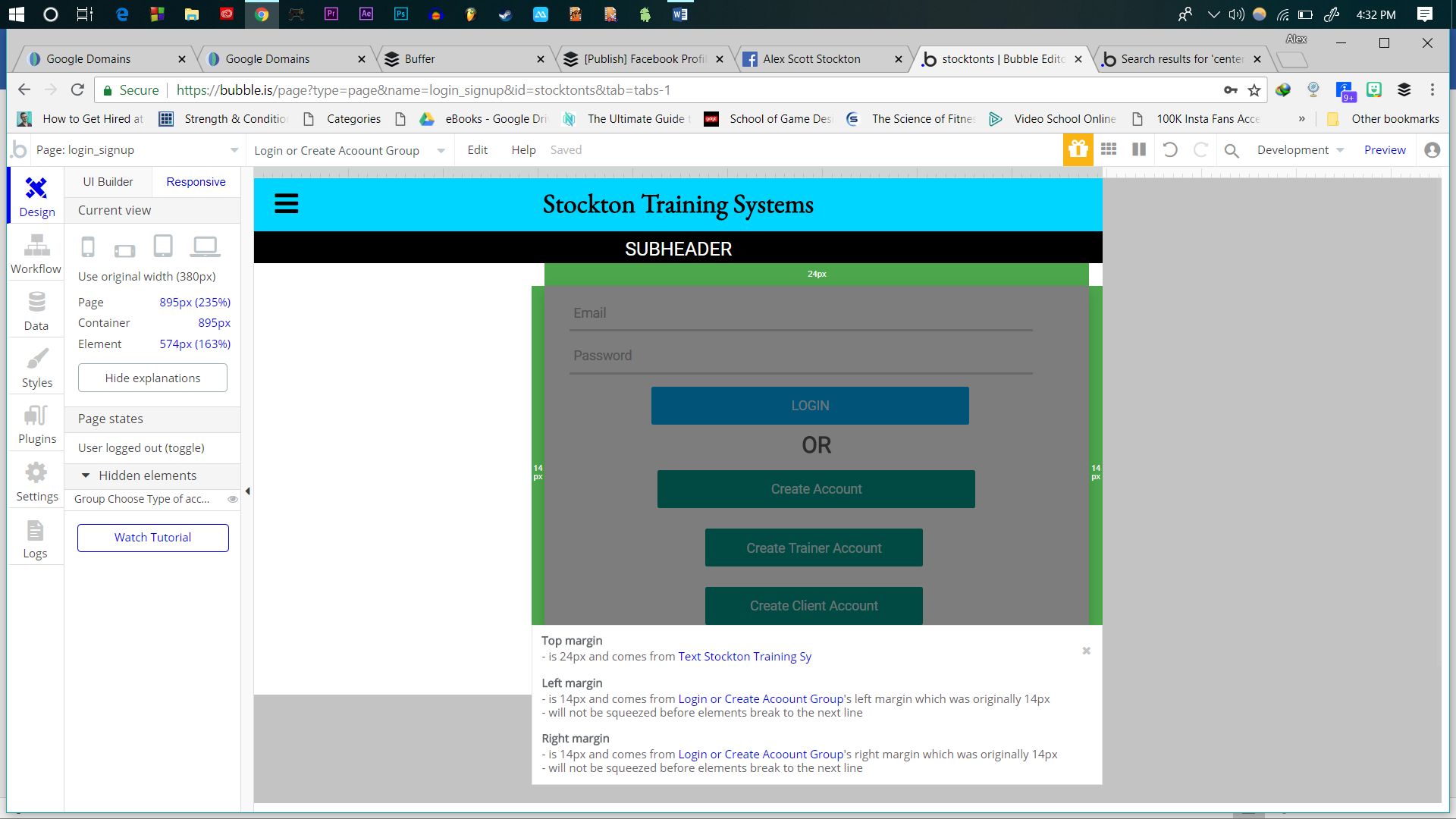Open the Development version dropdown
The image size is (1456, 819).
[1300, 150]
